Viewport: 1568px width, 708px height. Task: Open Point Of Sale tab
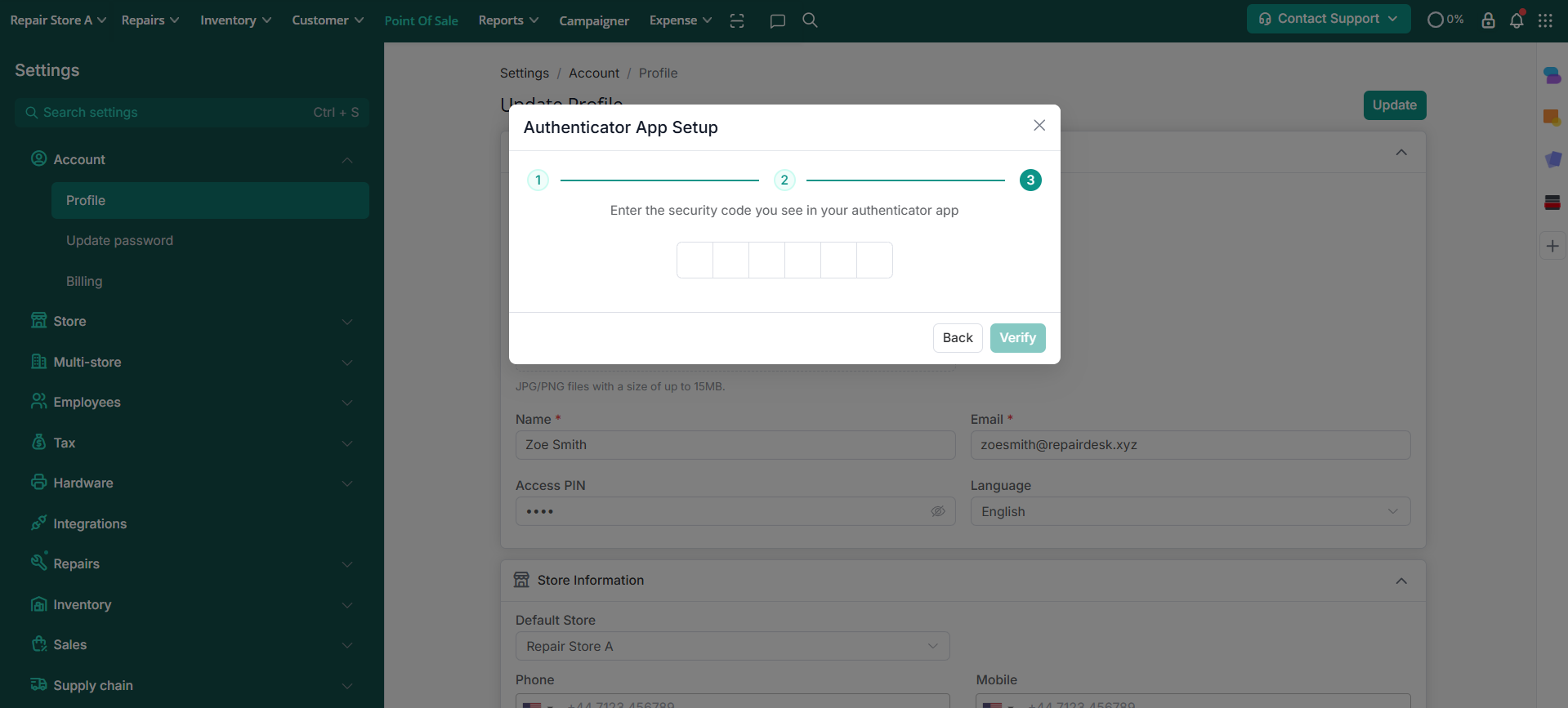pyautogui.click(x=421, y=20)
